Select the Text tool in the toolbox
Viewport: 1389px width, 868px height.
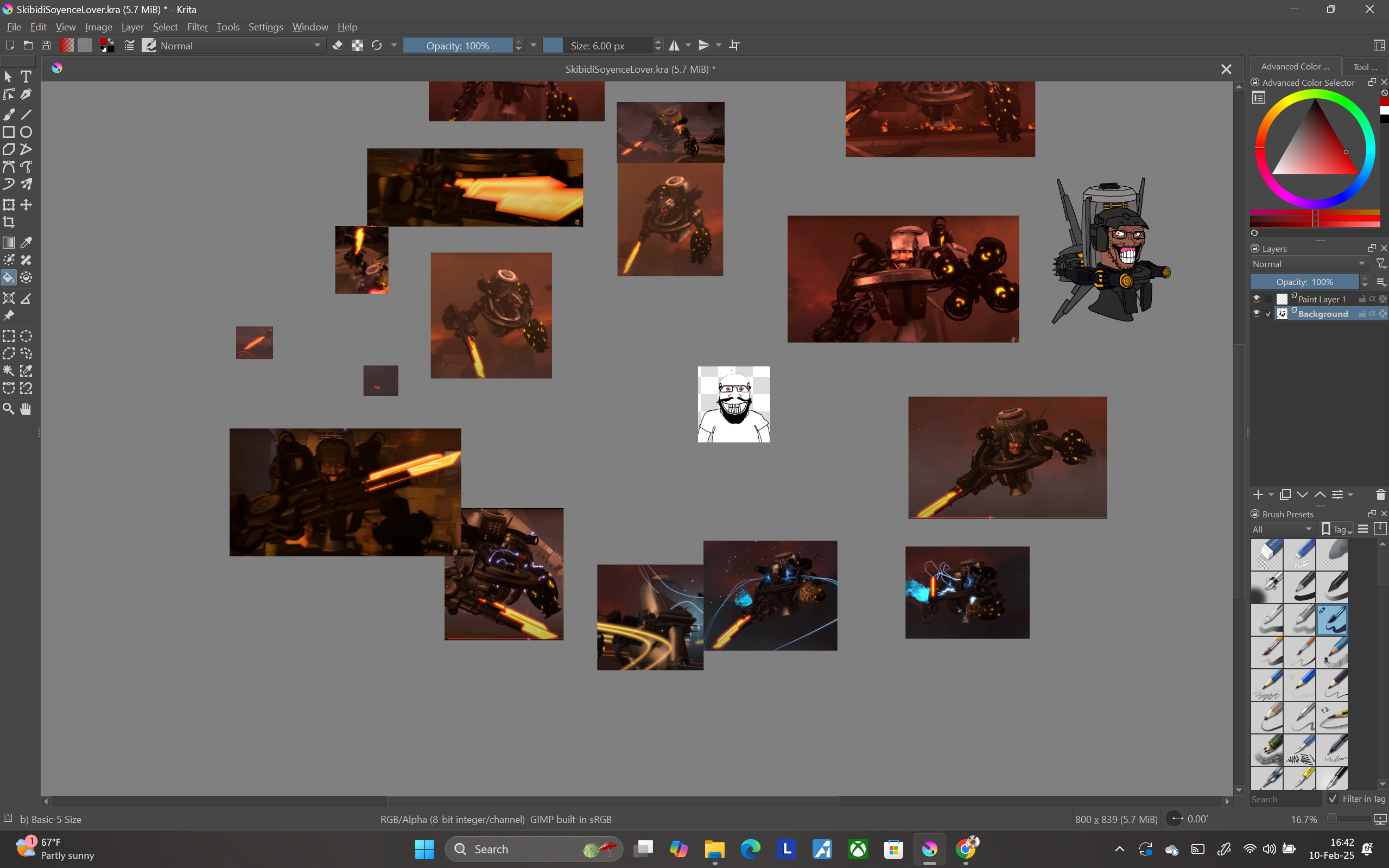click(x=26, y=77)
